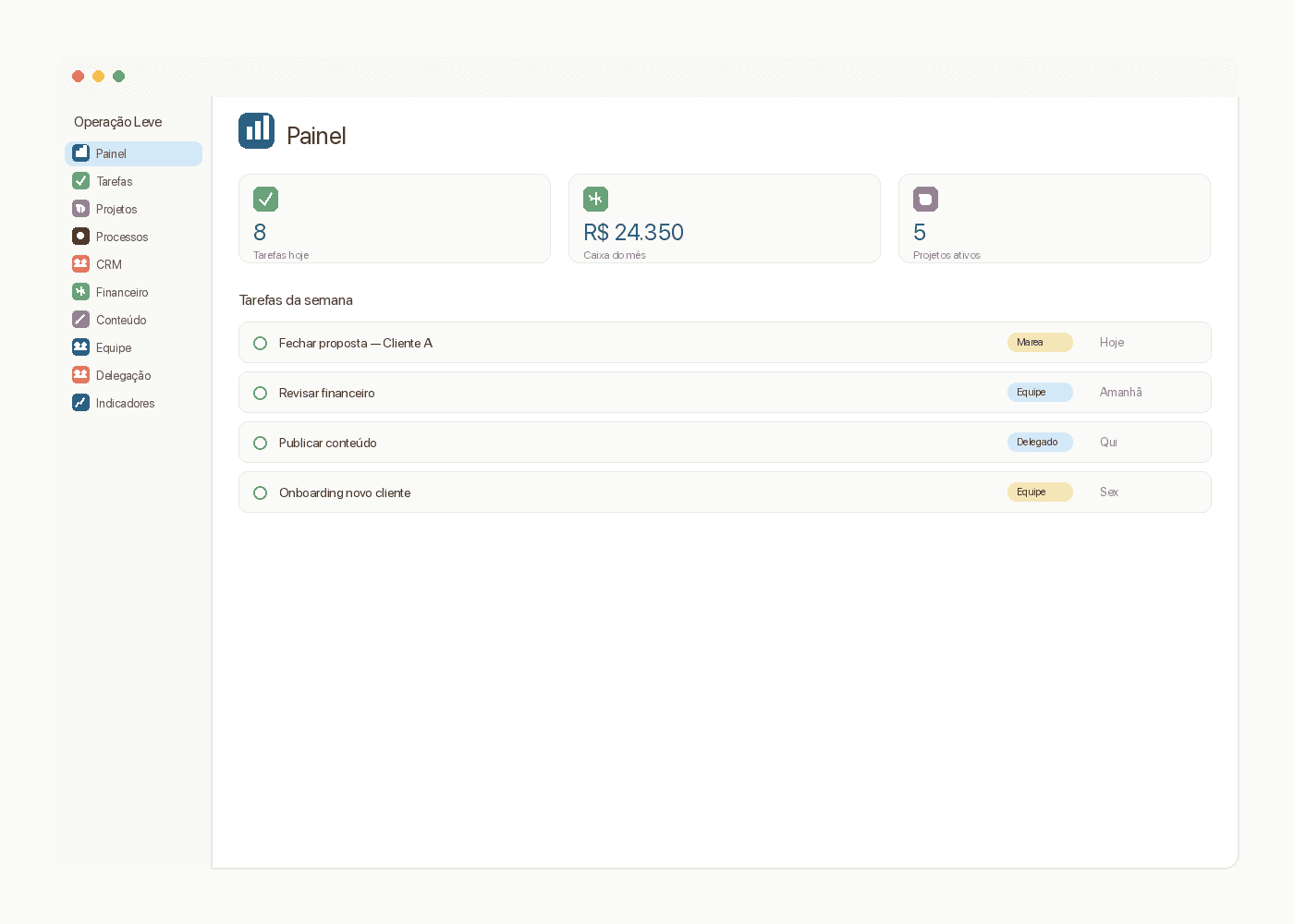Open the Tarefas checkmark icon in sidebar

tap(81, 181)
